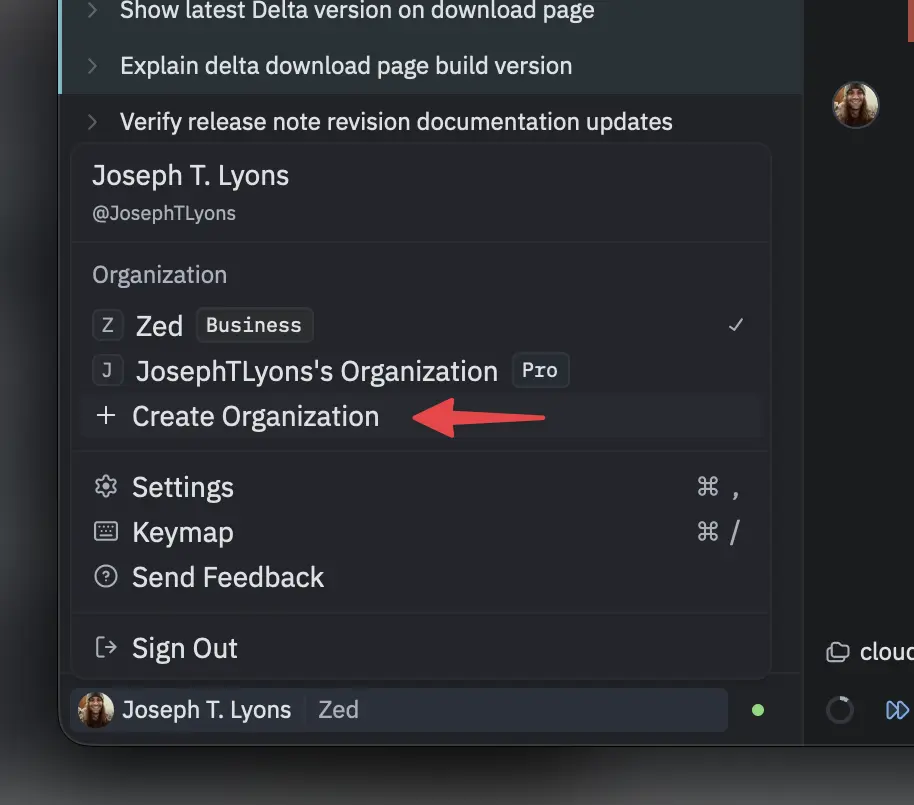Screen dimensions: 914x805
Task: Expand 'Explain delta download page' thread chevron
Action: tap(92, 66)
